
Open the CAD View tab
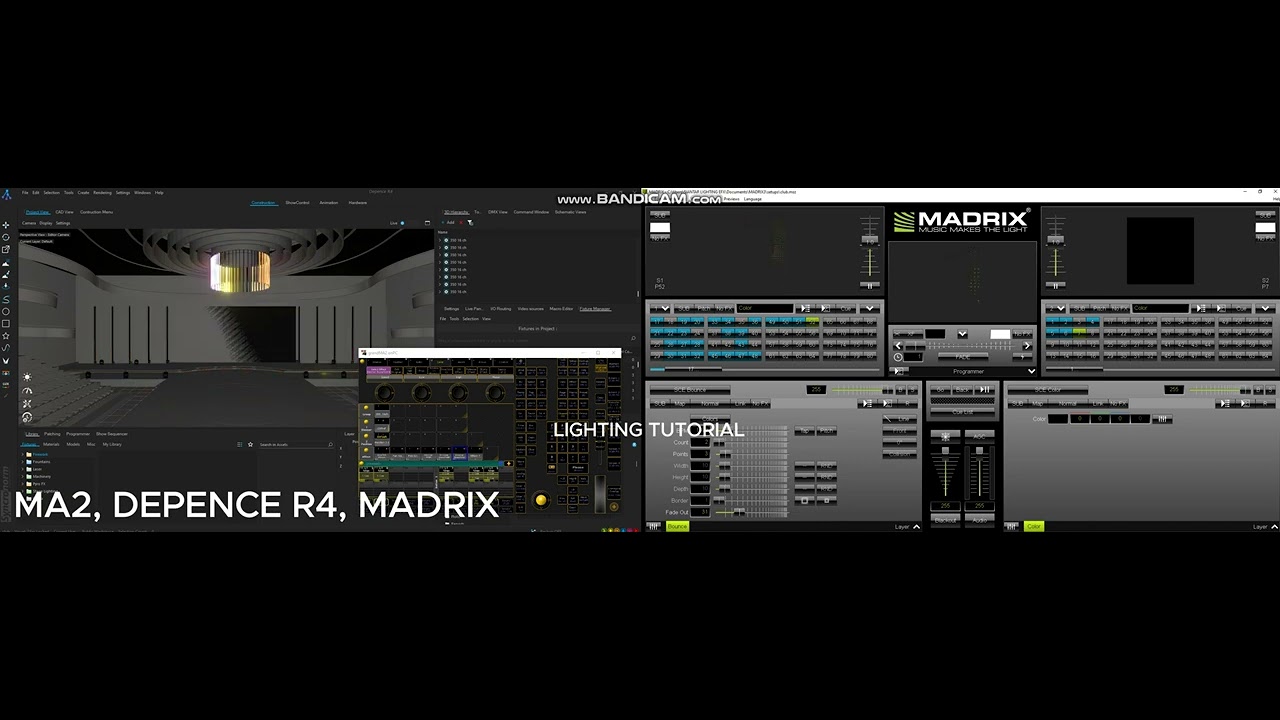point(64,212)
